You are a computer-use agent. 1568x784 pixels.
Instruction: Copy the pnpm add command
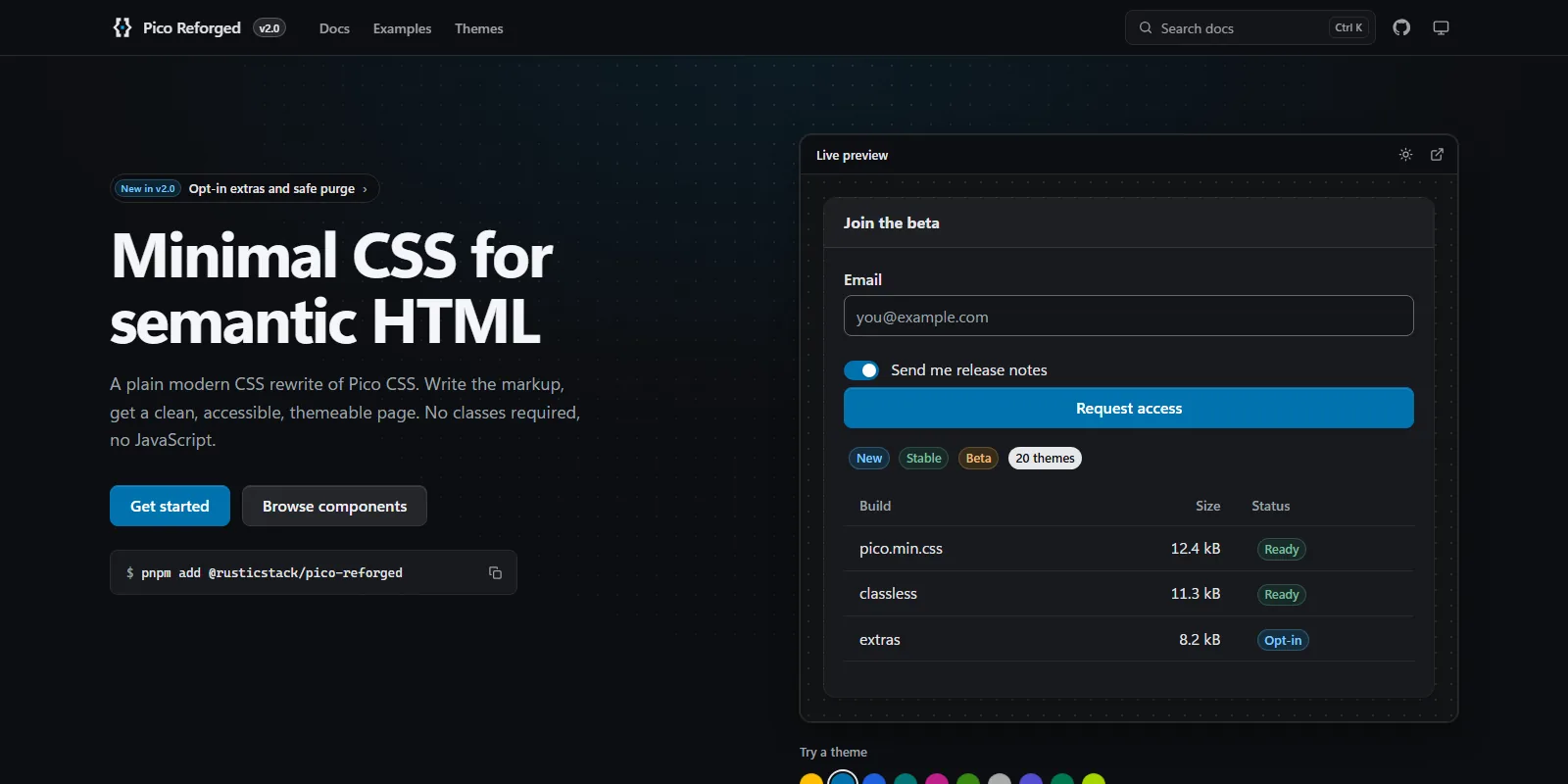[495, 572]
